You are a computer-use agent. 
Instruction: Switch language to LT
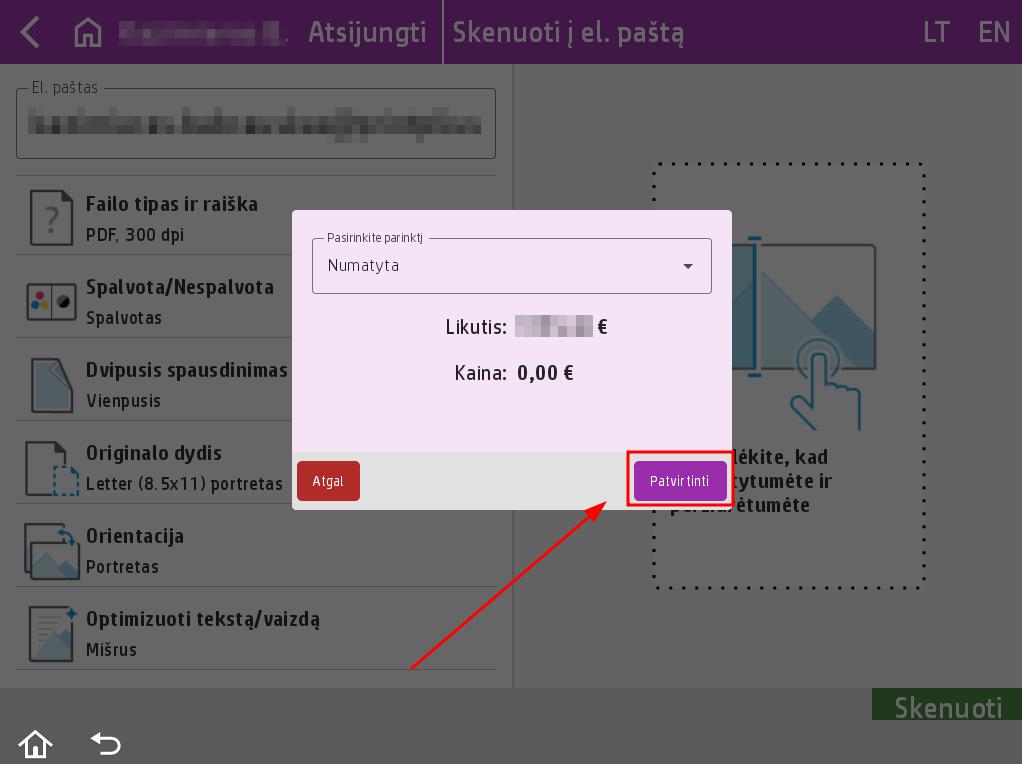(936, 32)
